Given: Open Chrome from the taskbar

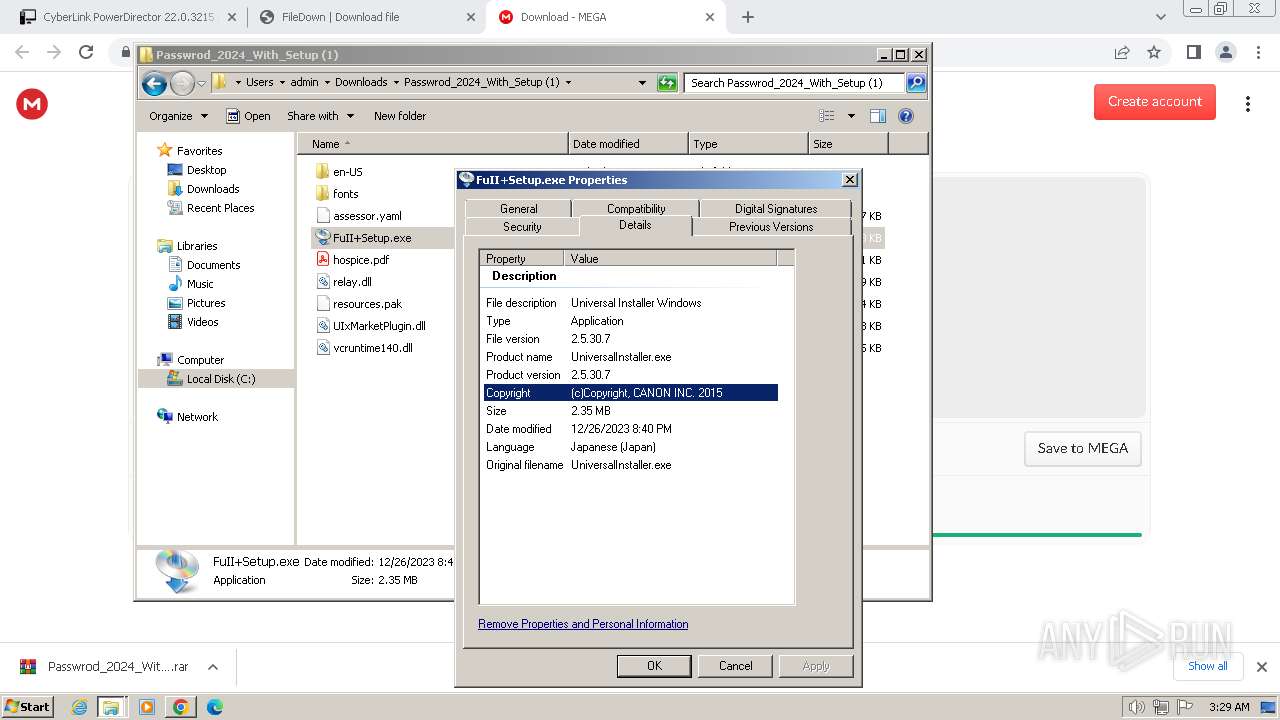Looking at the screenshot, I should pos(181,707).
